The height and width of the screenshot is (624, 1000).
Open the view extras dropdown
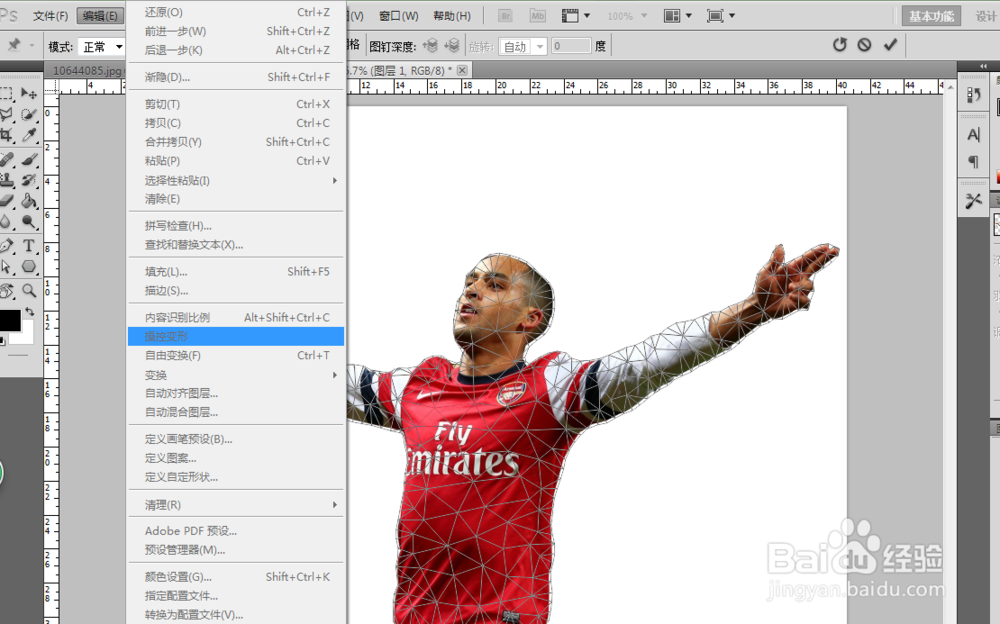pos(575,16)
